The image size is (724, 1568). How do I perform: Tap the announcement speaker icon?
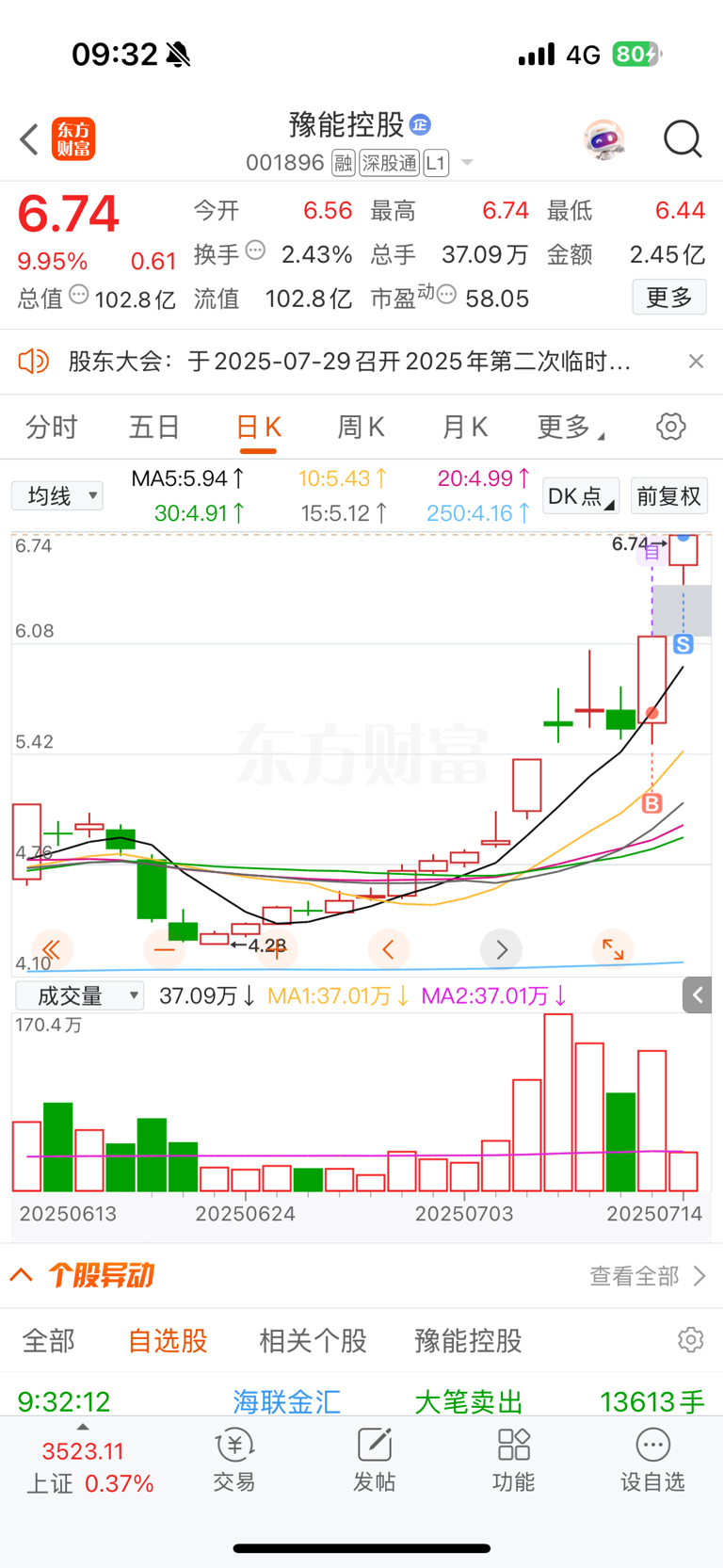click(34, 361)
